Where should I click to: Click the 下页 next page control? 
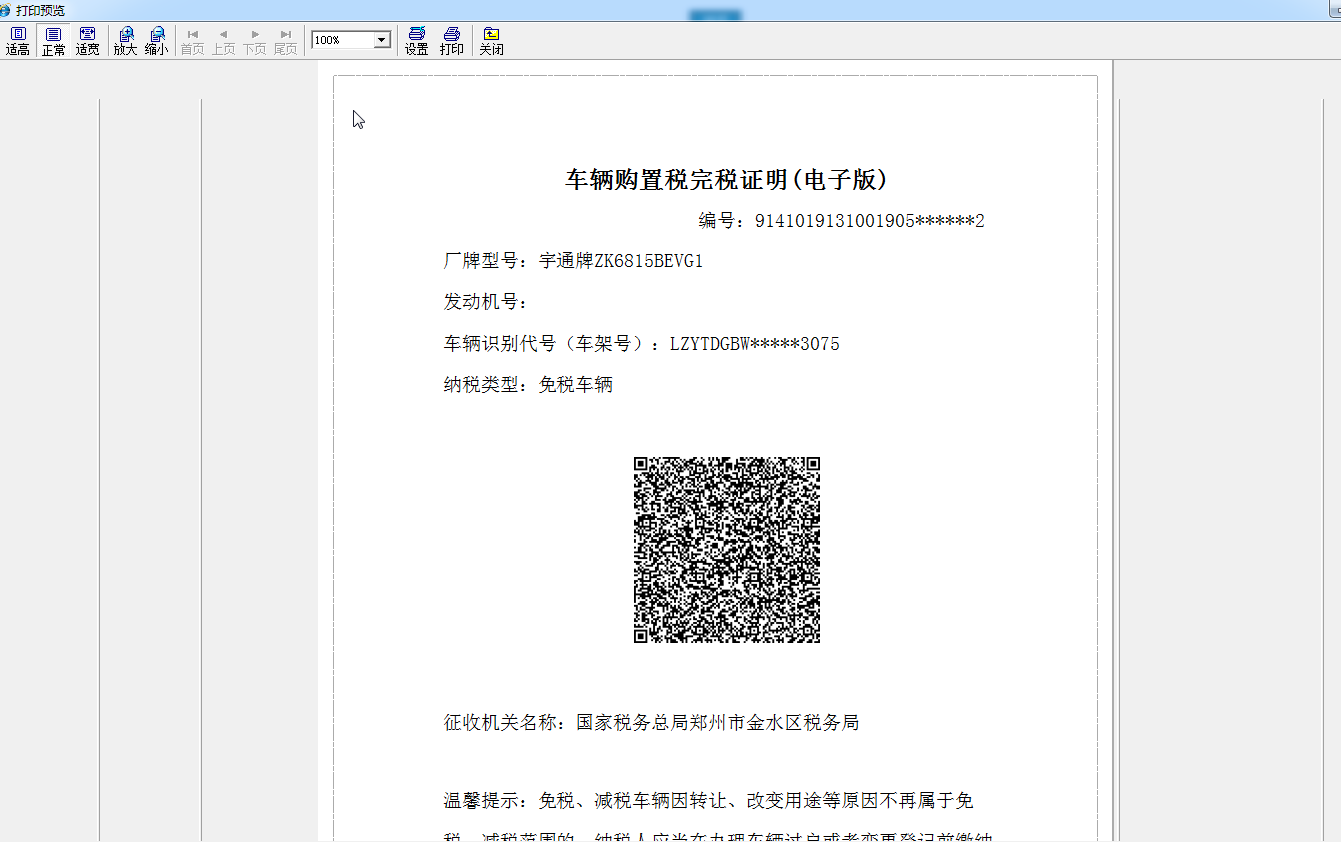[x=254, y=40]
